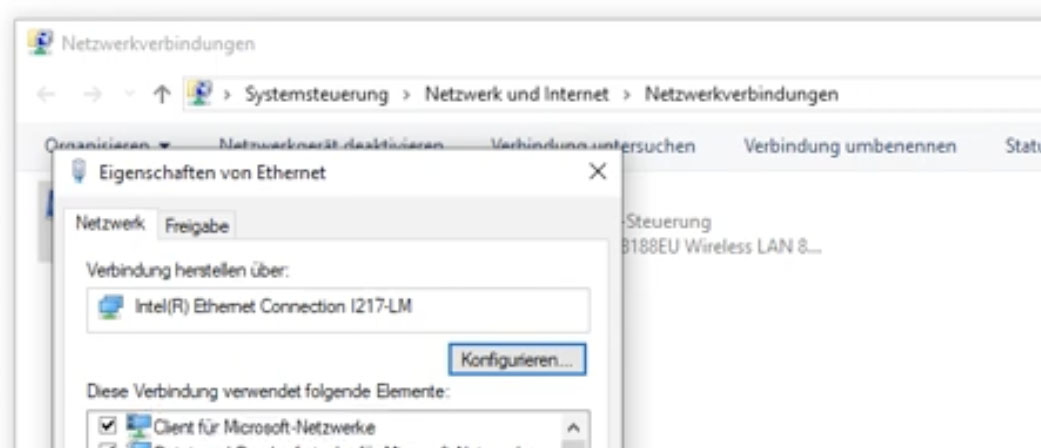
Task: Select the Wireless LAN adapter entry text
Action: (722, 246)
